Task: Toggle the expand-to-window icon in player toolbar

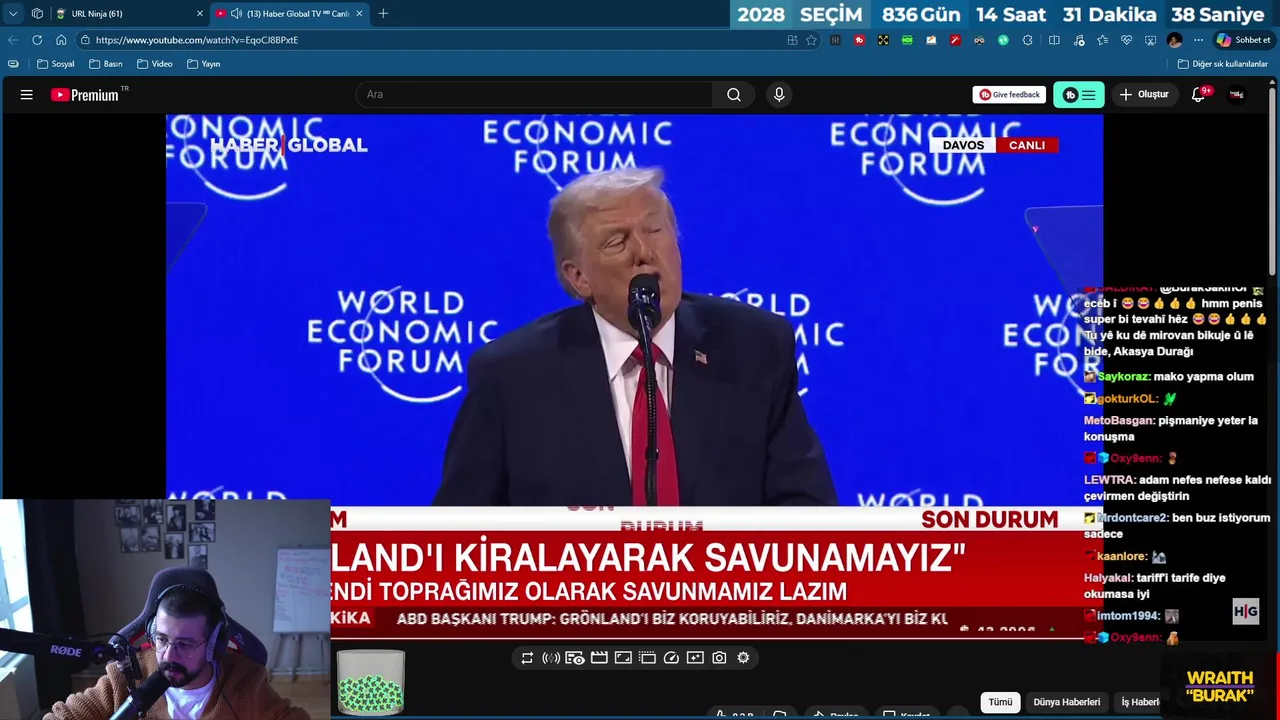Action: (623, 658)
